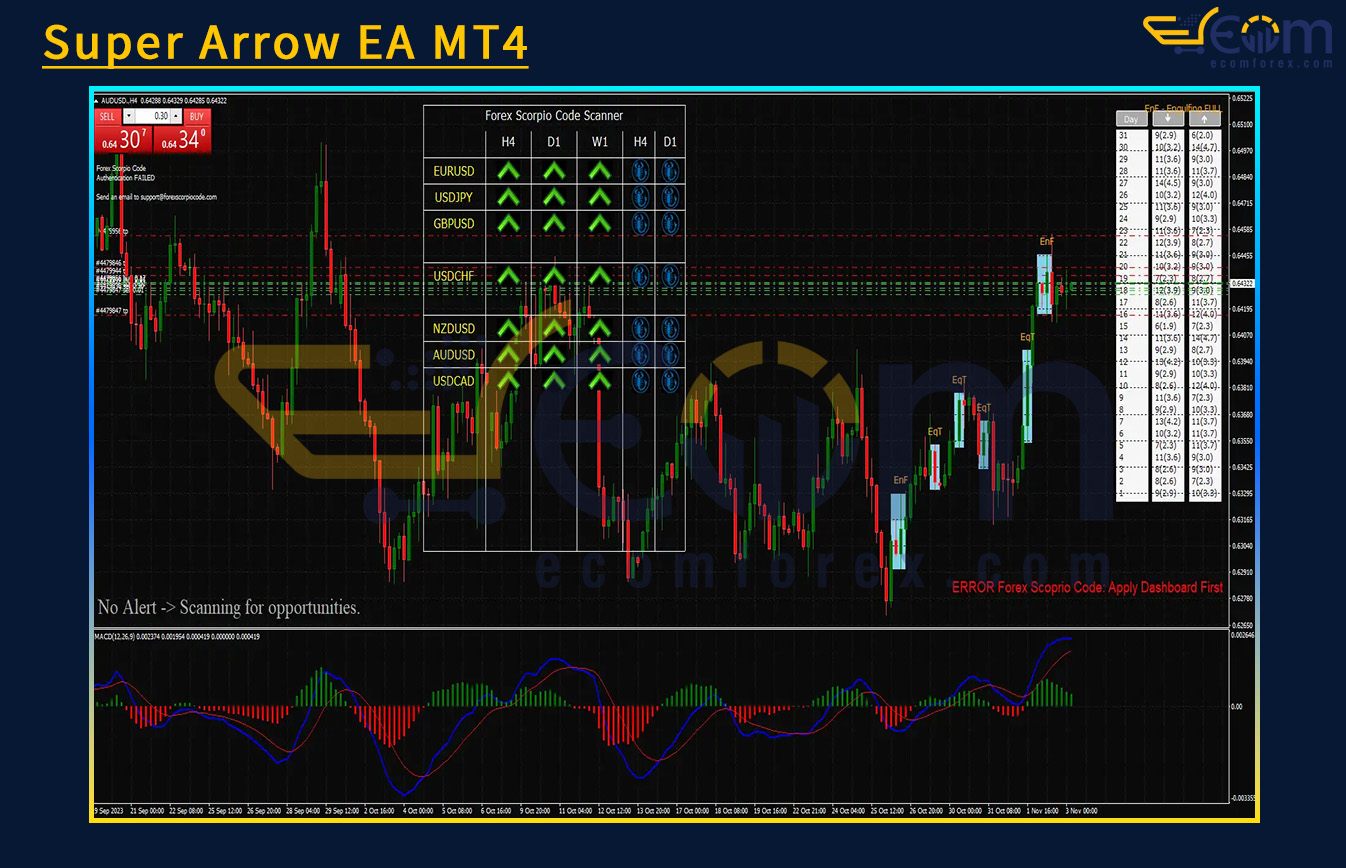Open the USDCAD D1 scorpion icon

coord(670,380)
